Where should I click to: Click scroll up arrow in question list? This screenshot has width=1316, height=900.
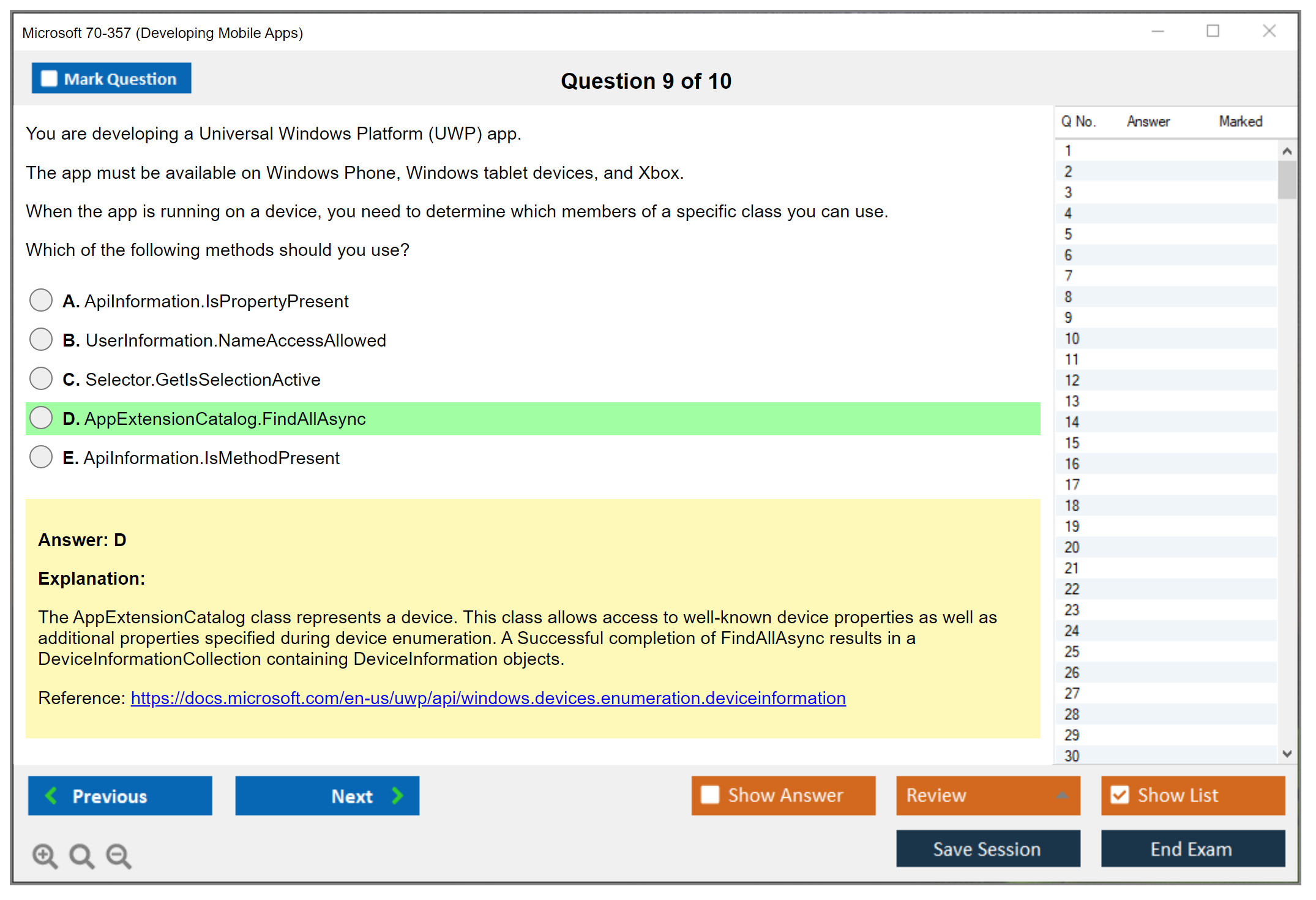(x=1287, y=151)
